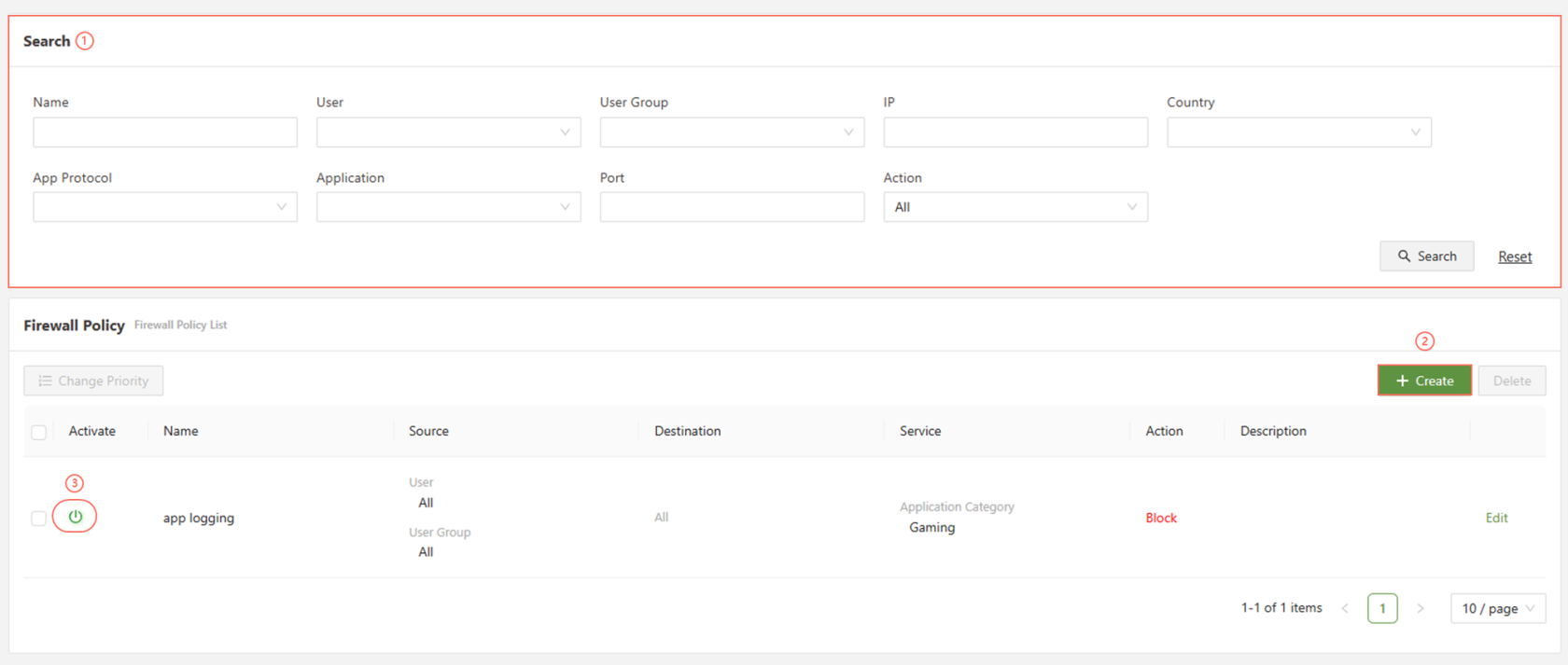Open the App Protocol dropdown
Image resolution: width=1568 pixels, height=665 pixels.
[x=165, y=207]
